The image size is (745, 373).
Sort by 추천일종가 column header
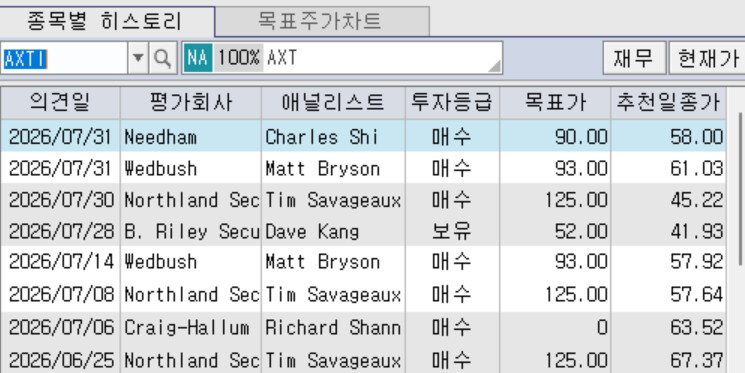coord(668,102)
